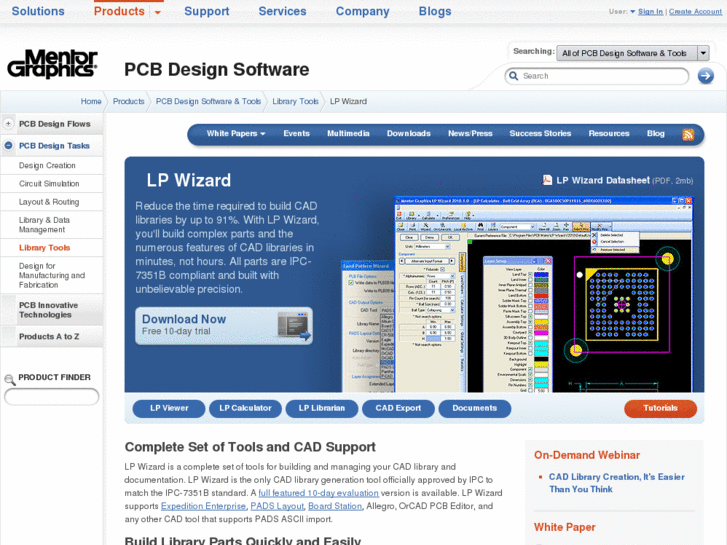Select Circuit Simulation in the sidebar
The width and height of the screenshot is (727, 545).
tap(49, 184)
